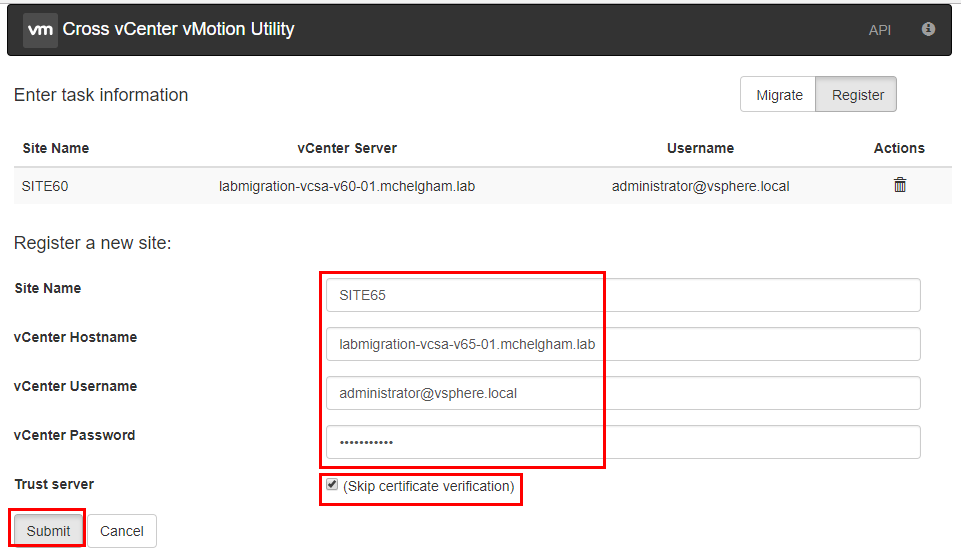Screen dimensions: 961x557
Task: Select the Register tab
Action: pos(857,94)
